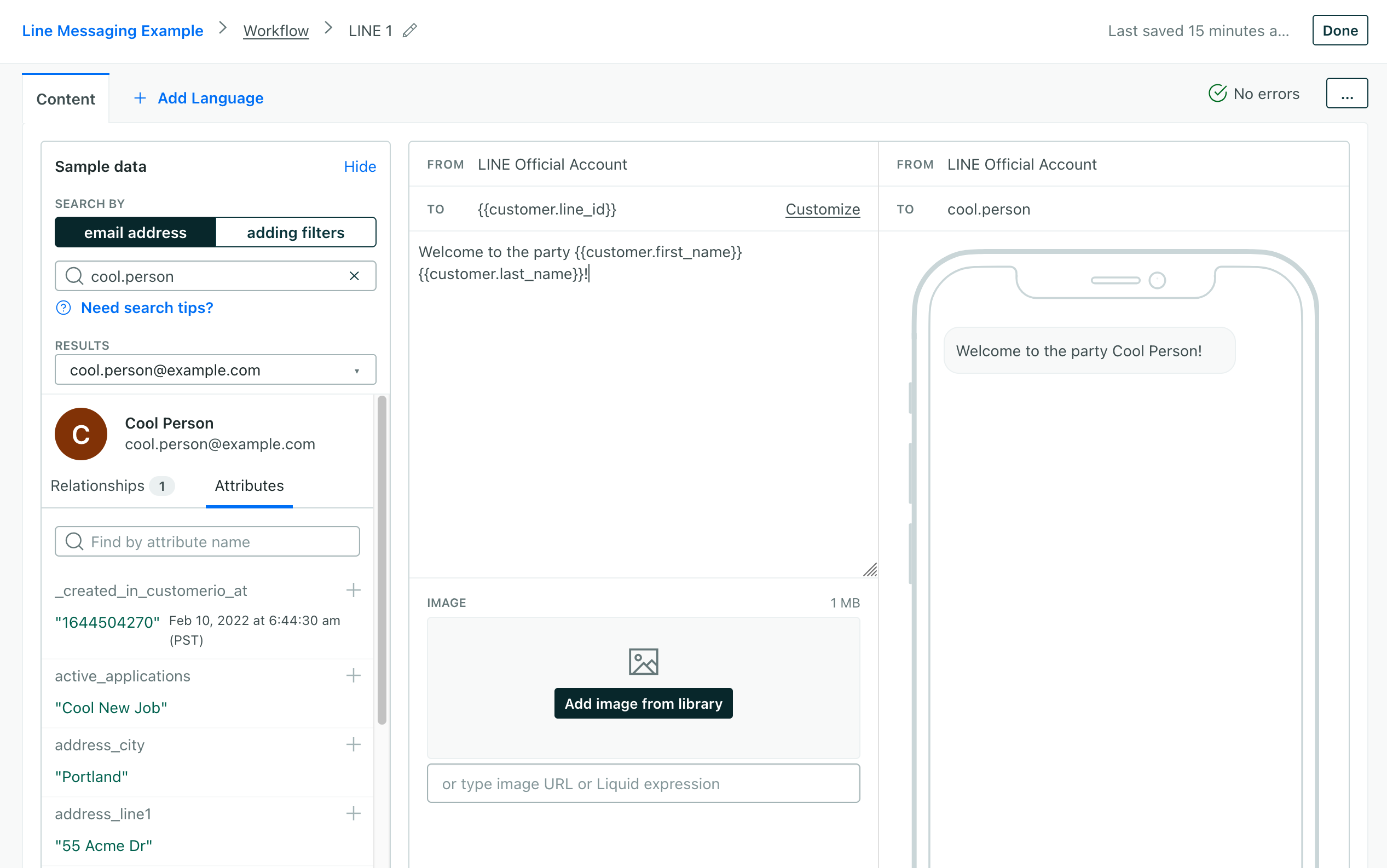Focus the image URL or Liquid expression field

click(x=643, y=784)
